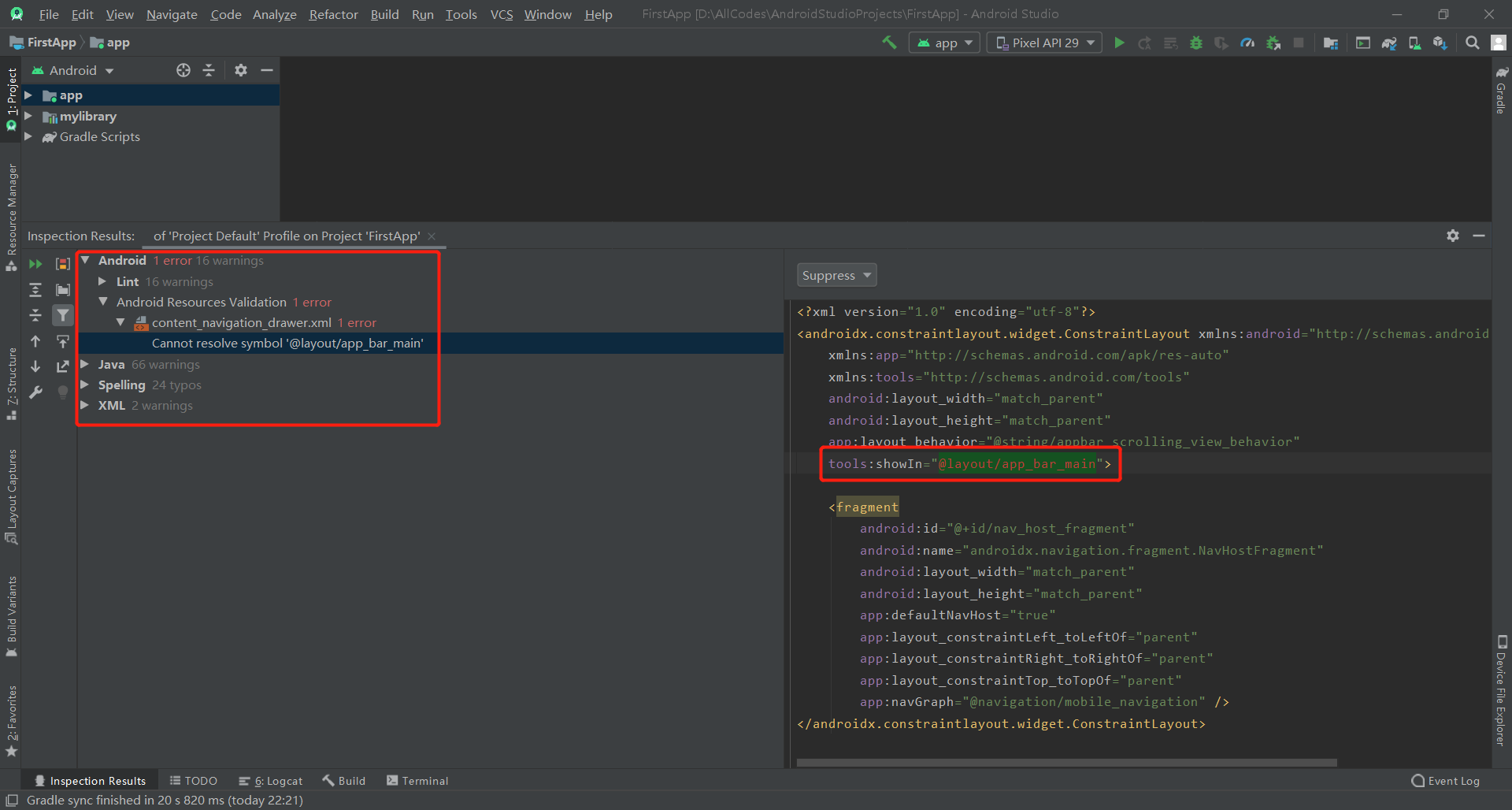
Task: Open the VCS menu
Action: point(501,14)
